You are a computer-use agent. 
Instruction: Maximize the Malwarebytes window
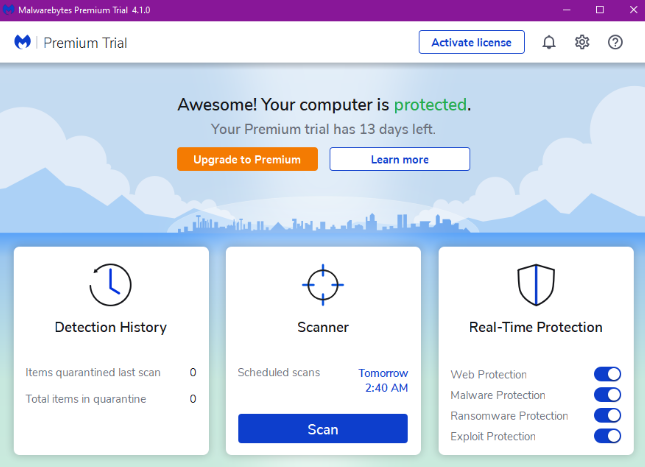coord(600,10)
